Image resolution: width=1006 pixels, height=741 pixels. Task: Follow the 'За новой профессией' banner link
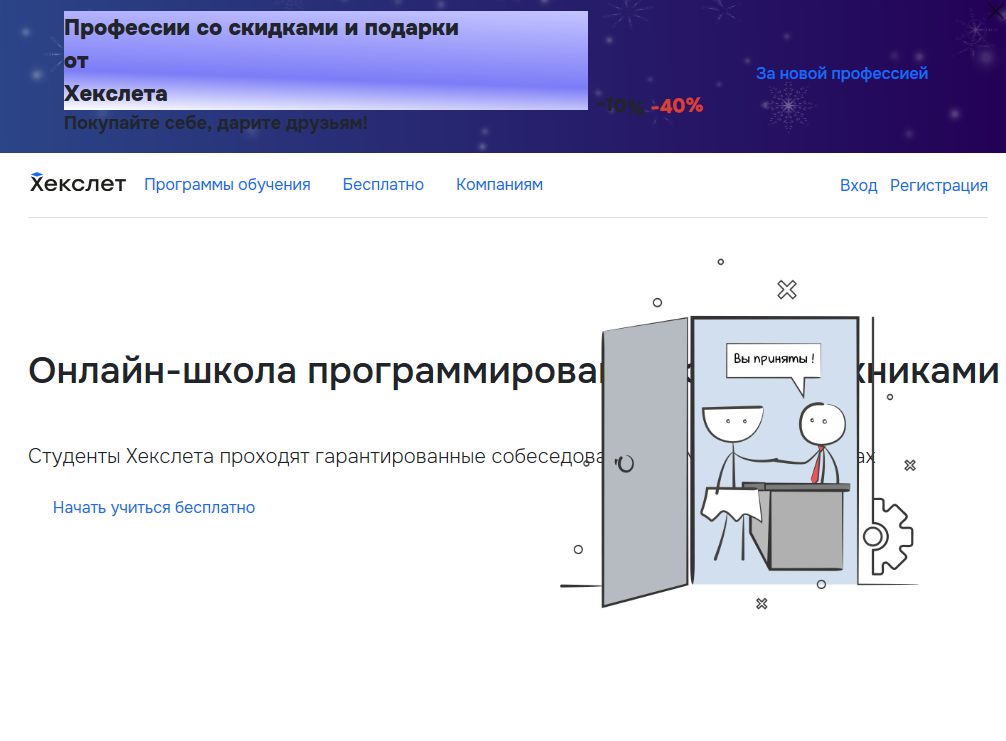click(x=842, y=72)
